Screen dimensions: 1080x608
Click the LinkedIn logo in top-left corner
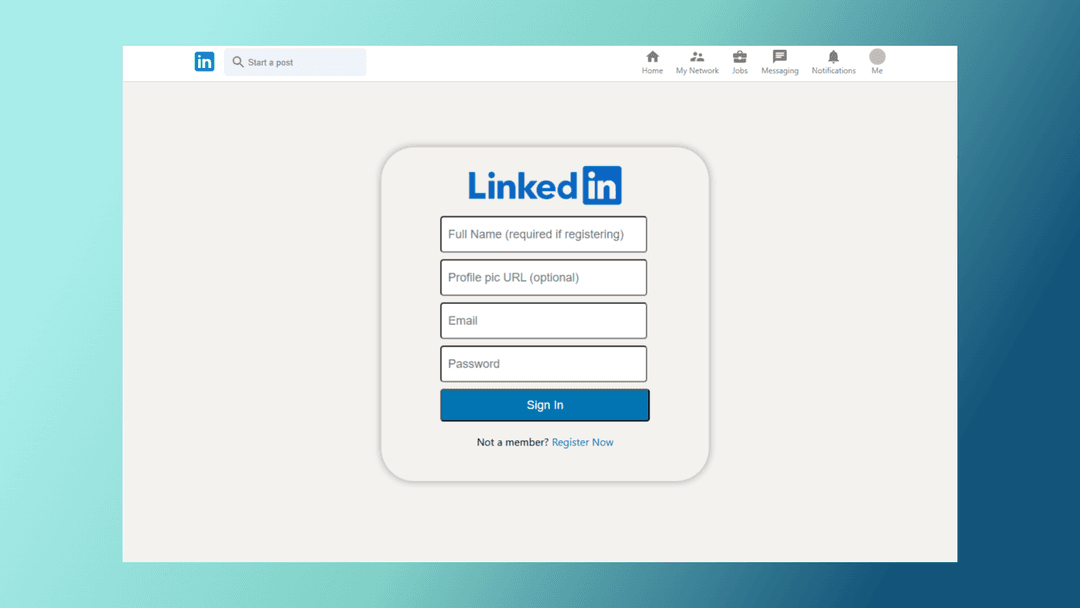point(204,61)
